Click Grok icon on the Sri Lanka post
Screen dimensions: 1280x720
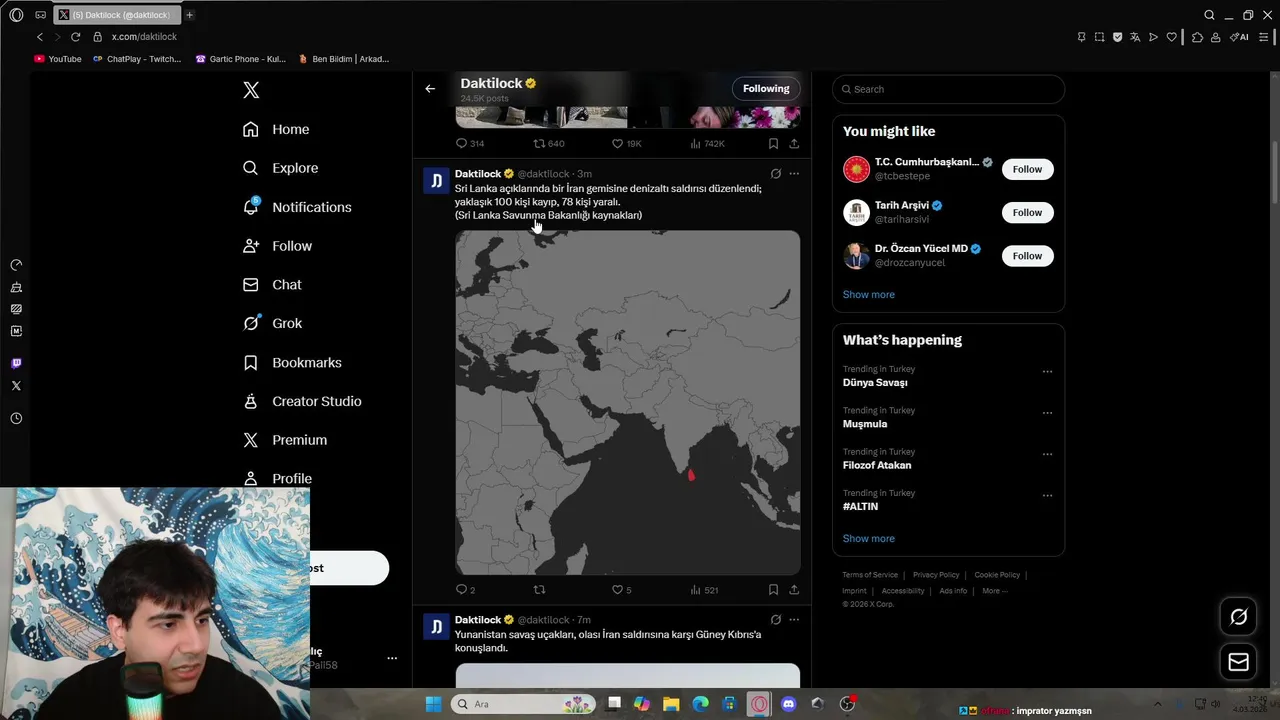tap(775, 174)
